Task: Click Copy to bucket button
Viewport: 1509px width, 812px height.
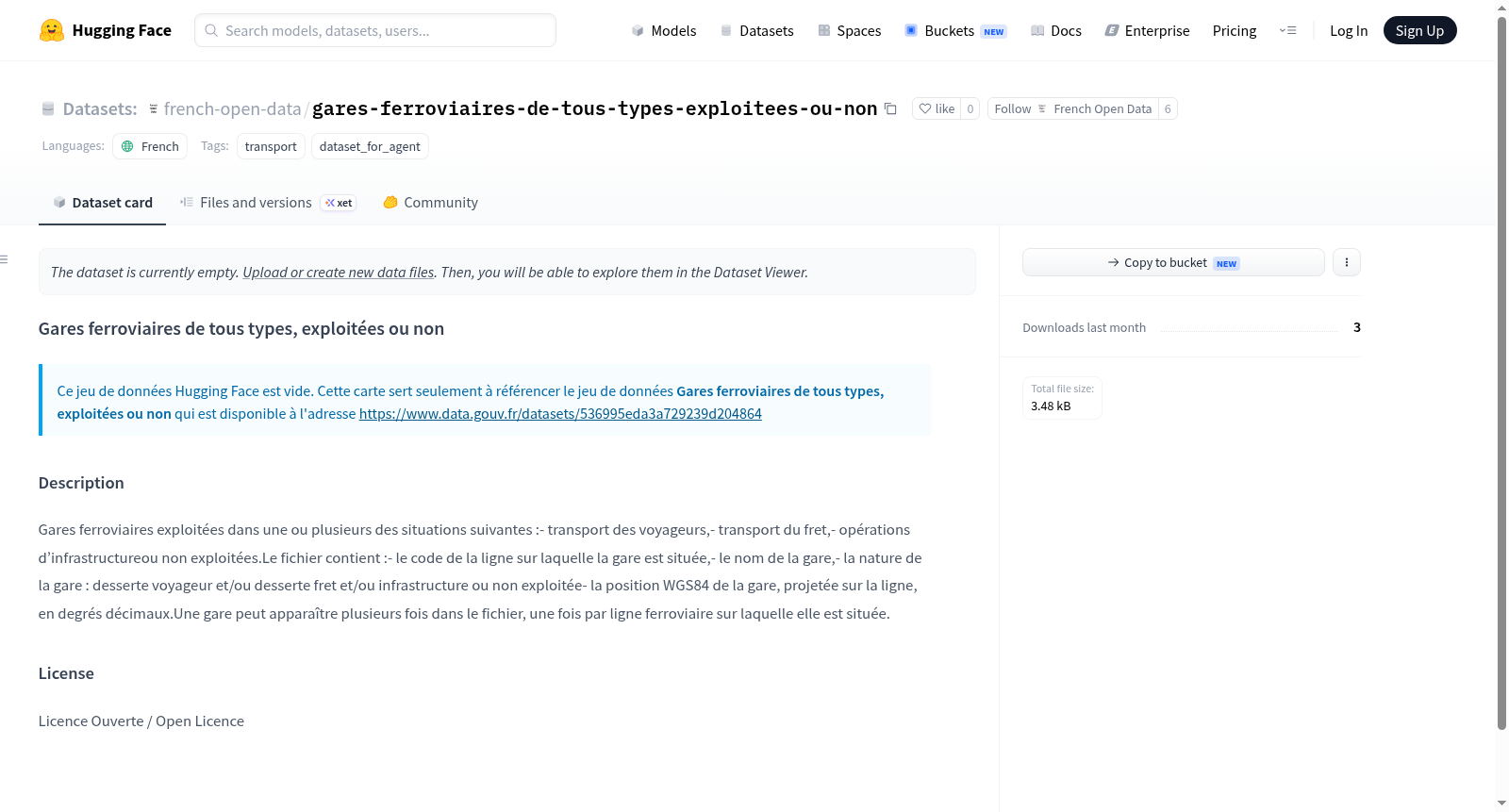Action: pos(1173,262)
